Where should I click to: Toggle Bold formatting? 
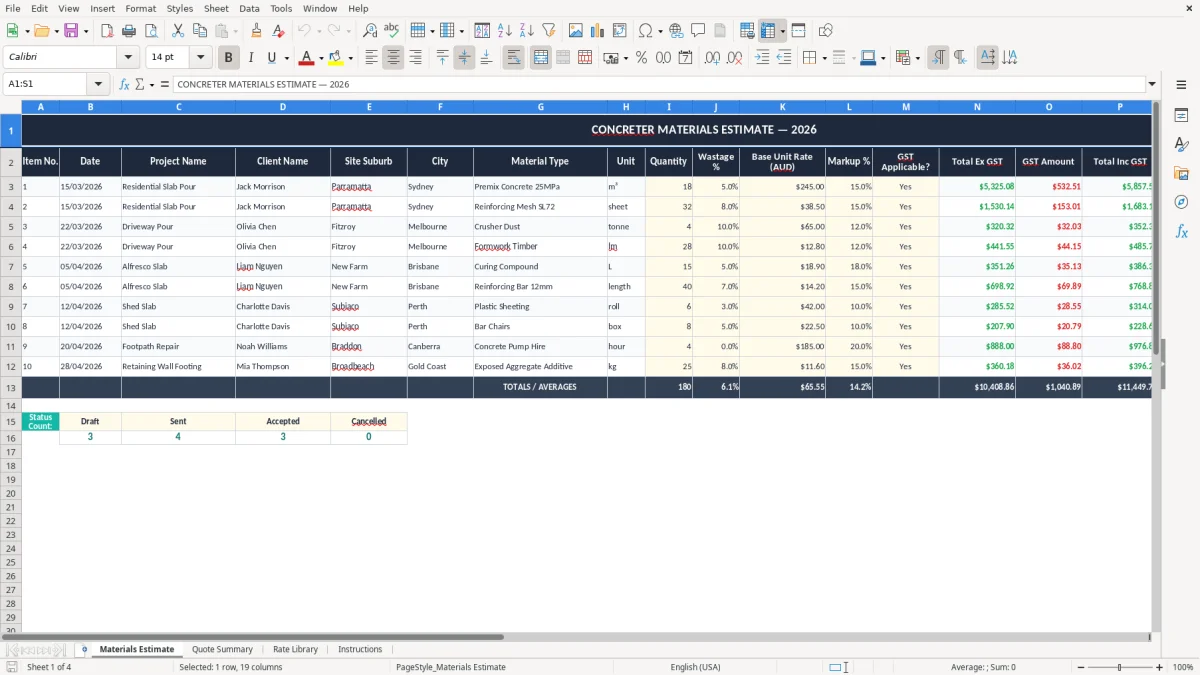point(229,58)
